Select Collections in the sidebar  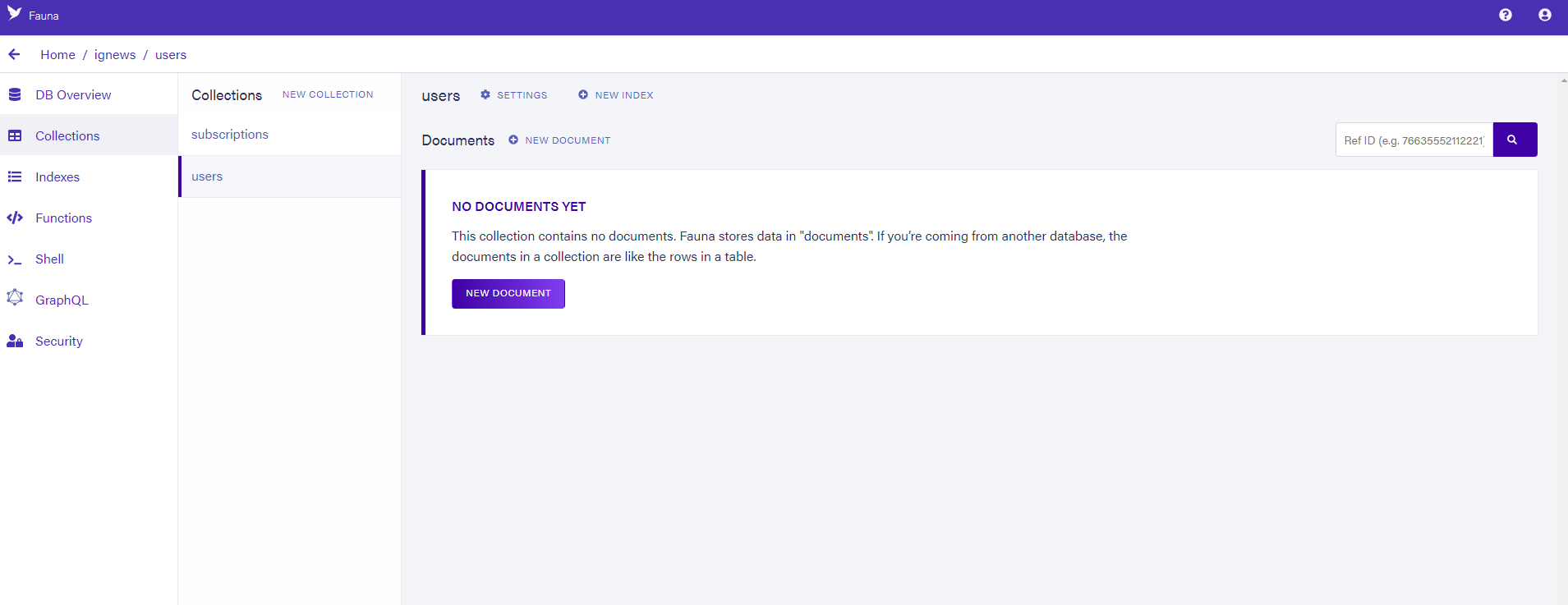coord(89,135)
